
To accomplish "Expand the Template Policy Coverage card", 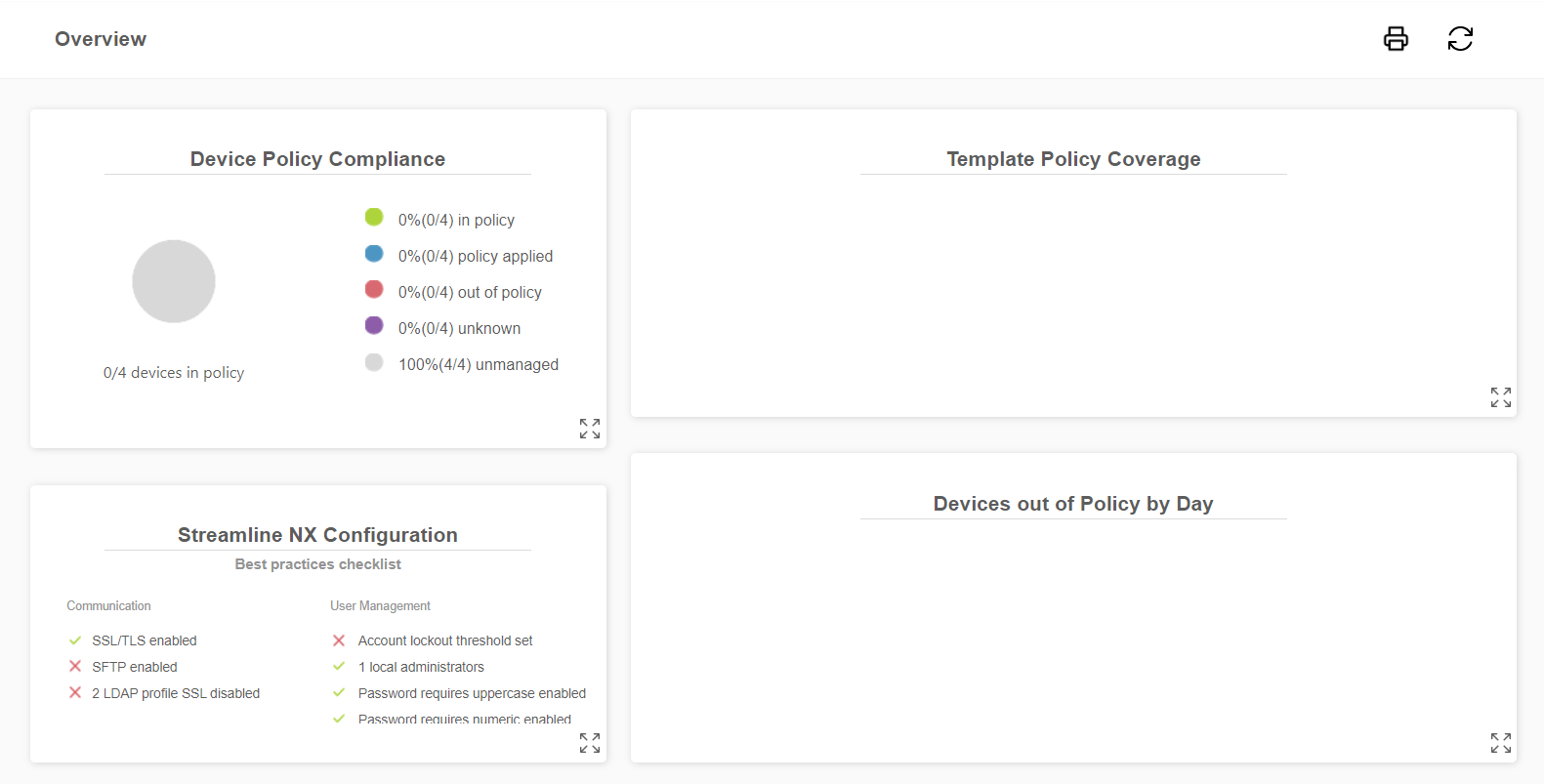I will (x=1500, y=397).
